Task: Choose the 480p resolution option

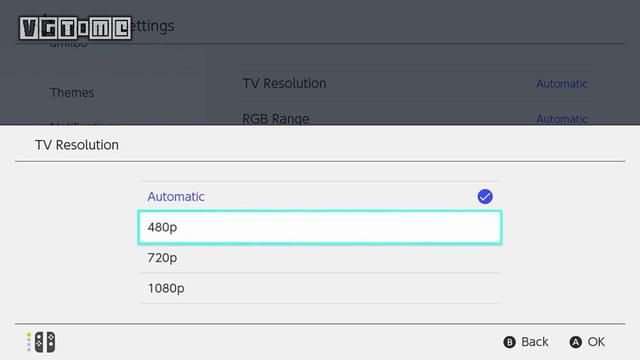Action: [x=320, y=227]
